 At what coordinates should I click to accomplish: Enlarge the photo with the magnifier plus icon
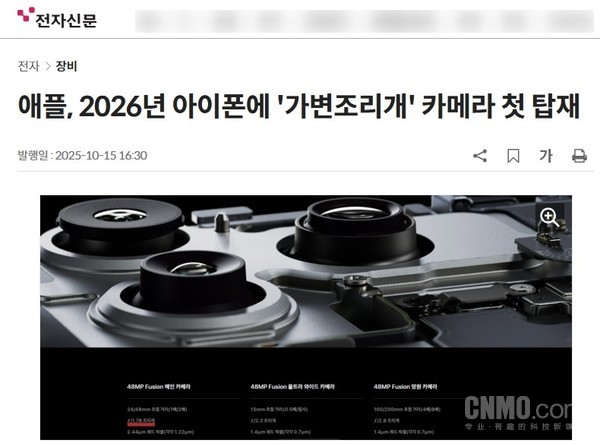[549, 217]
